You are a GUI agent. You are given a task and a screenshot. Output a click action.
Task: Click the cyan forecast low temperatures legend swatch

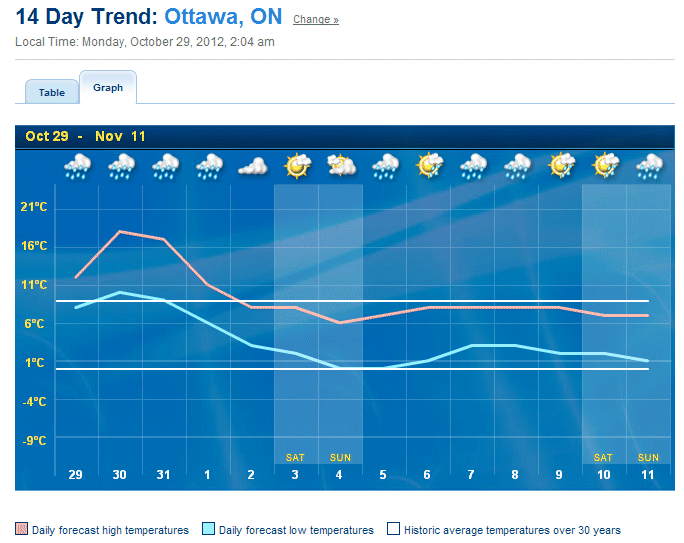(x=209, y=529)
